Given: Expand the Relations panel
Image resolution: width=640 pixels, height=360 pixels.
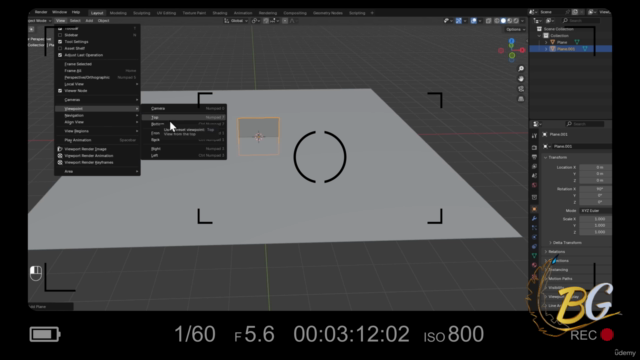Looking at the screenshot, I should tap(546, 252).
